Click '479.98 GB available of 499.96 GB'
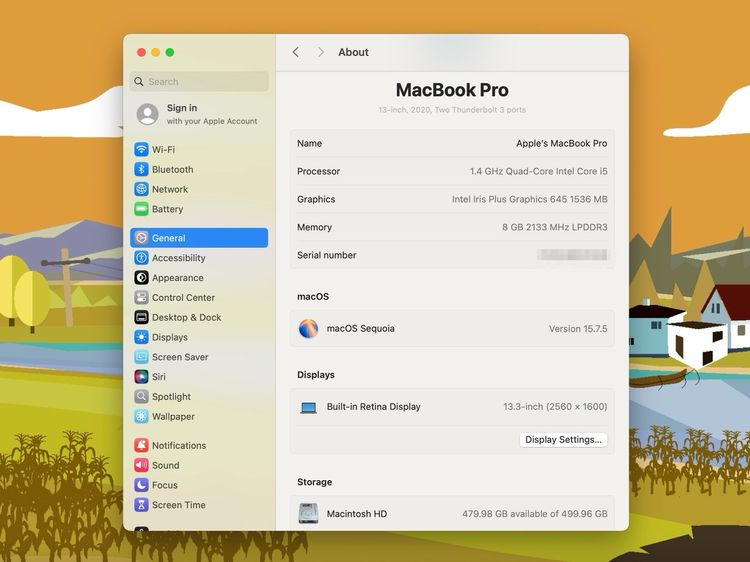The image size is (750, 562). pos(535,514)
